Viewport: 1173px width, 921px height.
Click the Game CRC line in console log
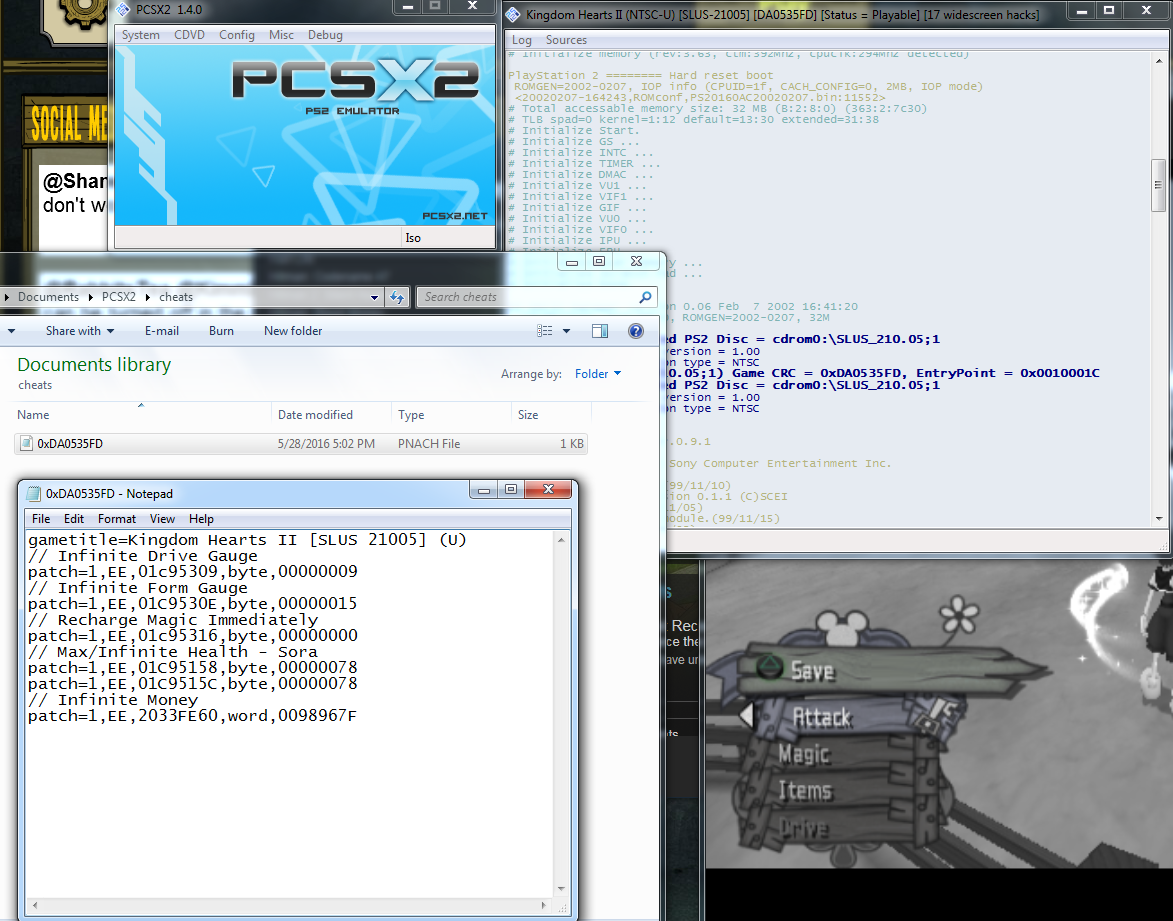point(883,373)
